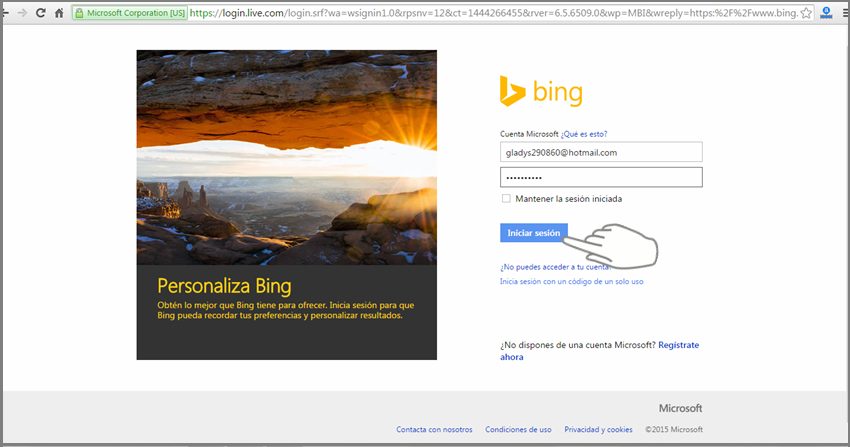
Task: Focus the password input field
Action: (601, 177)
